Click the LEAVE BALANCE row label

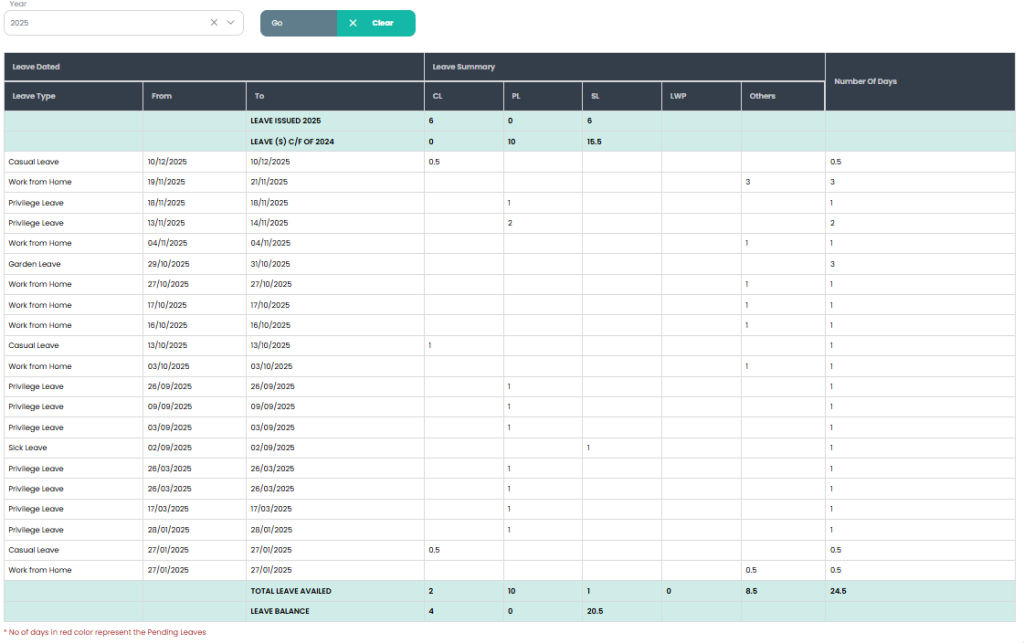(280, 611)
